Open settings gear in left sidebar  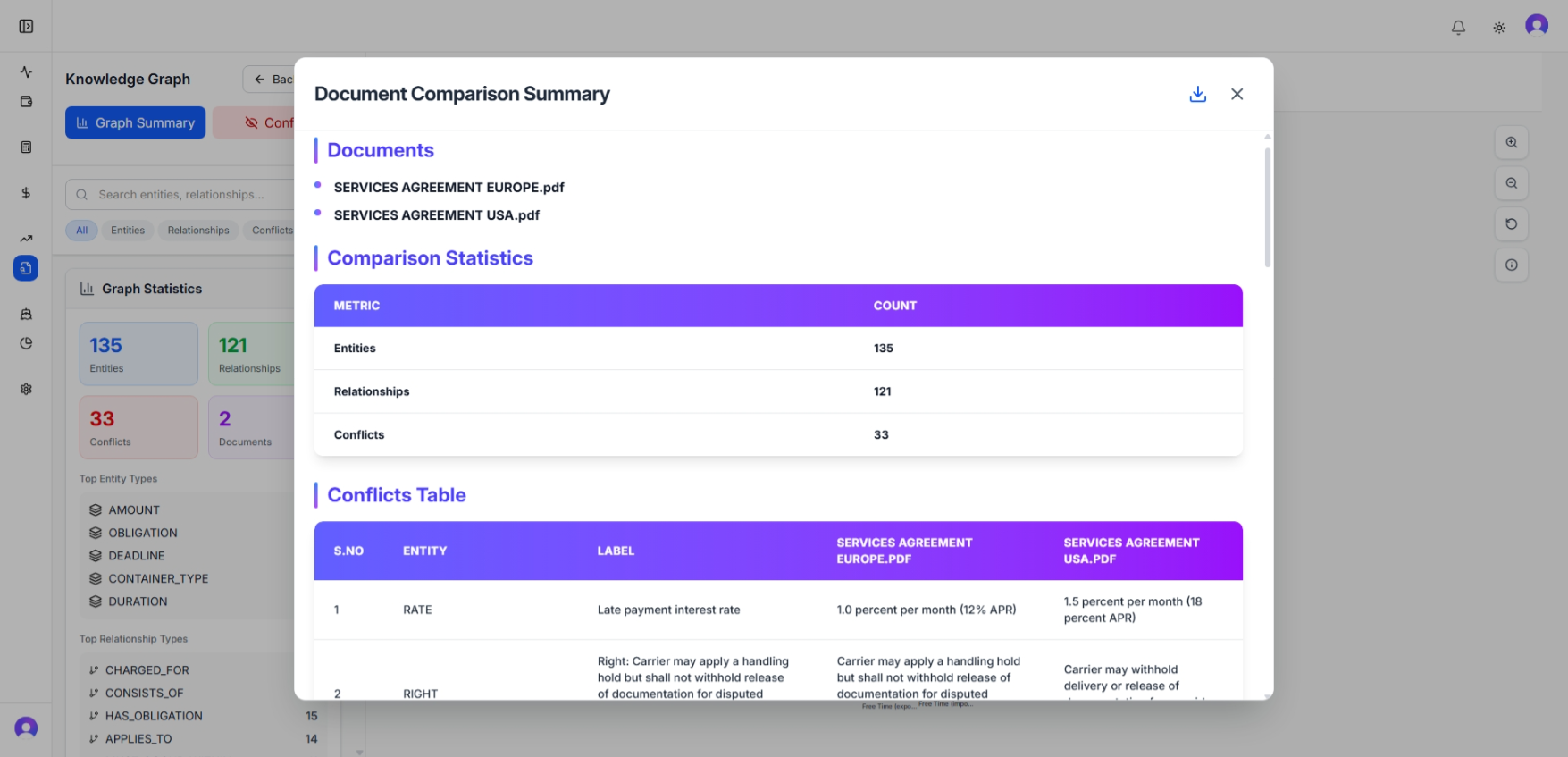pos(26,389)
